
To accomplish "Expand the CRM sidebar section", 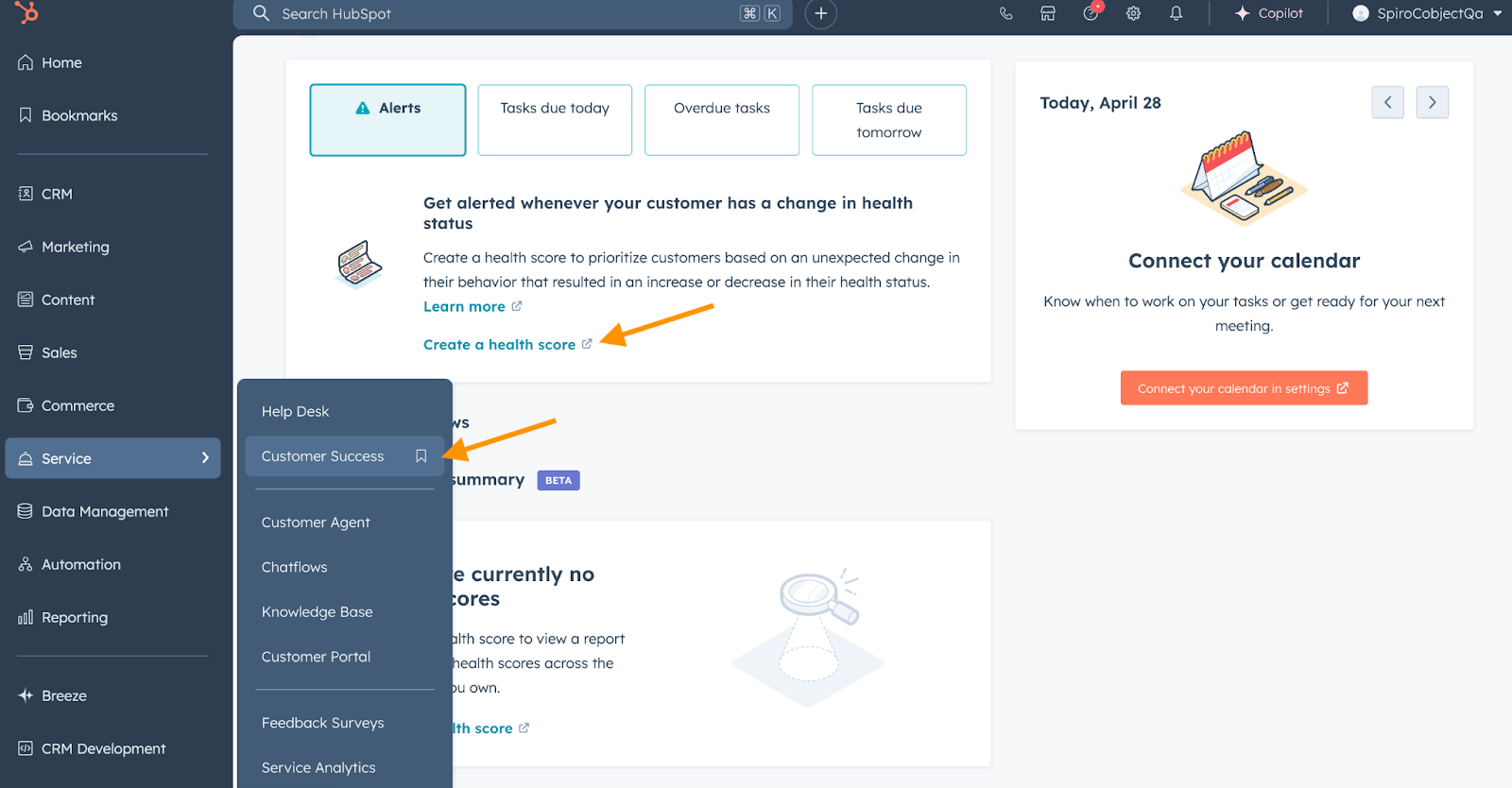I will click(44, 194).
